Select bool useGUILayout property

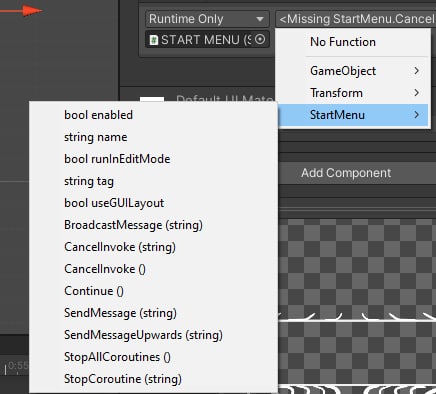click(153, 203)
